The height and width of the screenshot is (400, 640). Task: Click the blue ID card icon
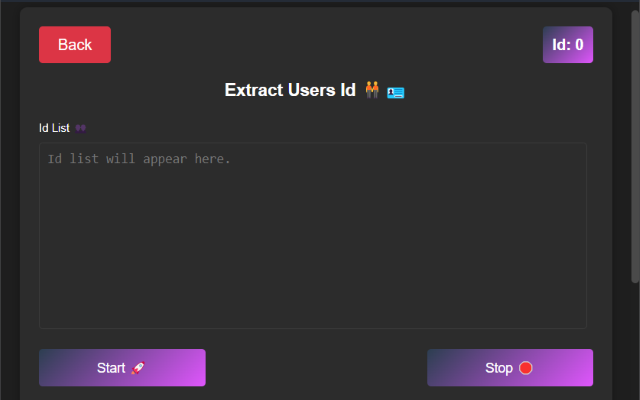pos(396,93)
